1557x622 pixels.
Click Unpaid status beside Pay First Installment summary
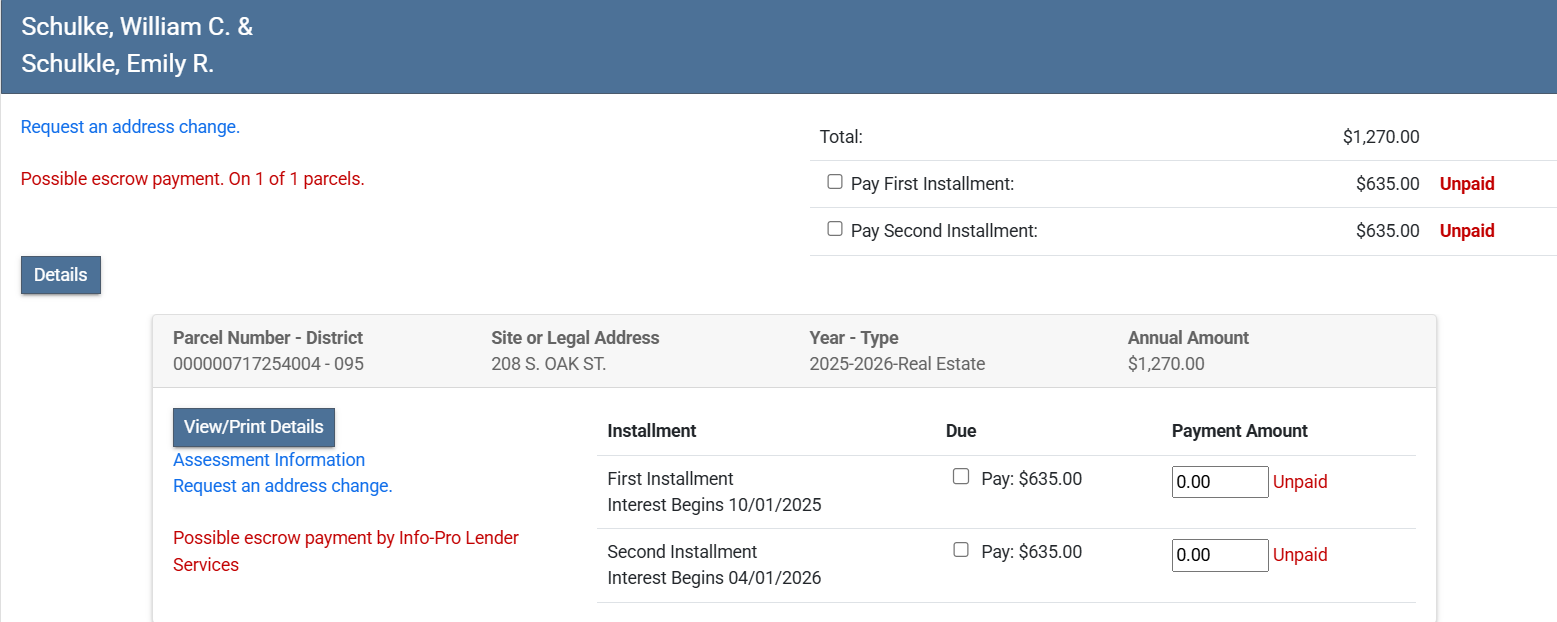coord(1466,184)
